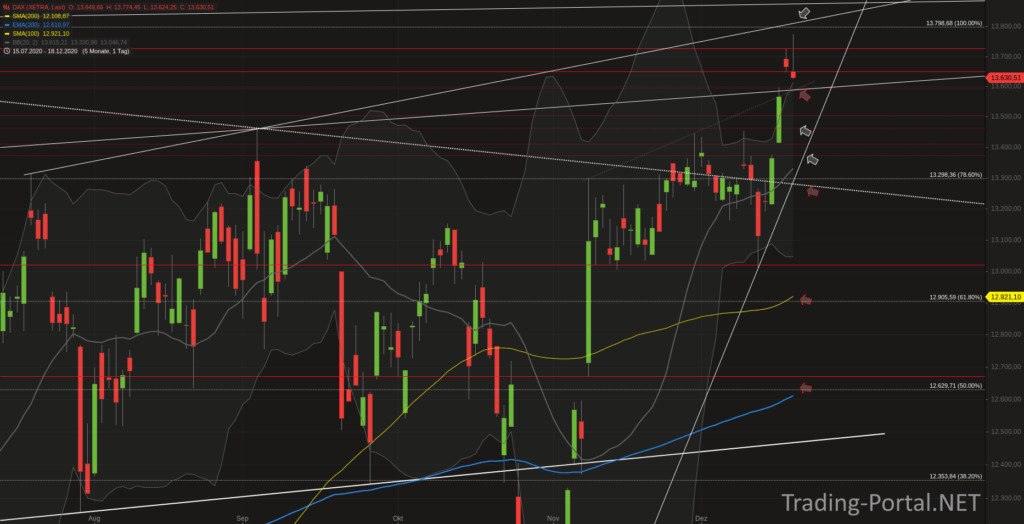Click price axis value 13.700,00
Image resolution: width=1024 pixels, height=524 pixels.
click(x=1006, y=57)
